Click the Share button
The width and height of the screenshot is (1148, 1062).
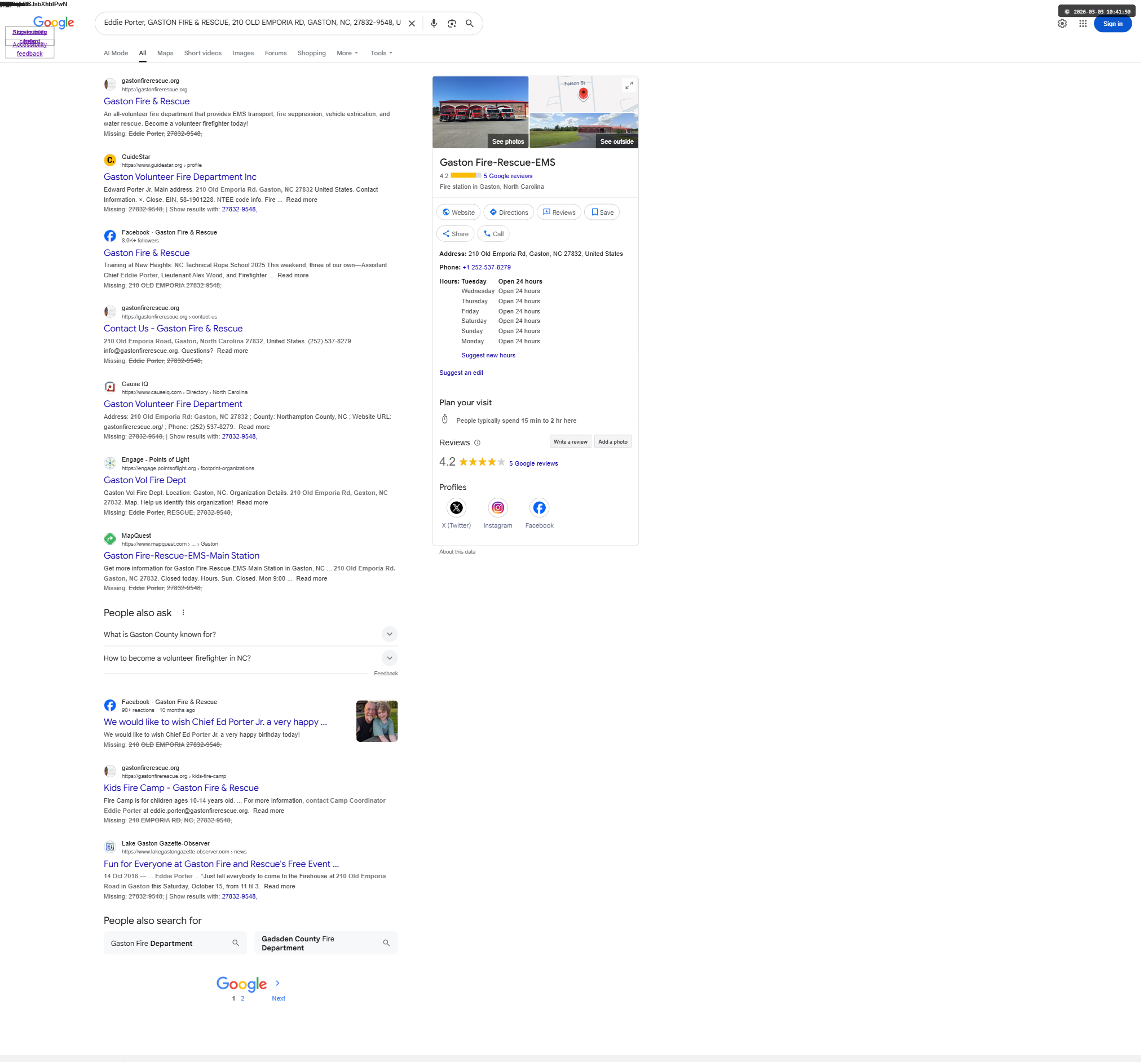pyautogui.click(x=455, y=234)
